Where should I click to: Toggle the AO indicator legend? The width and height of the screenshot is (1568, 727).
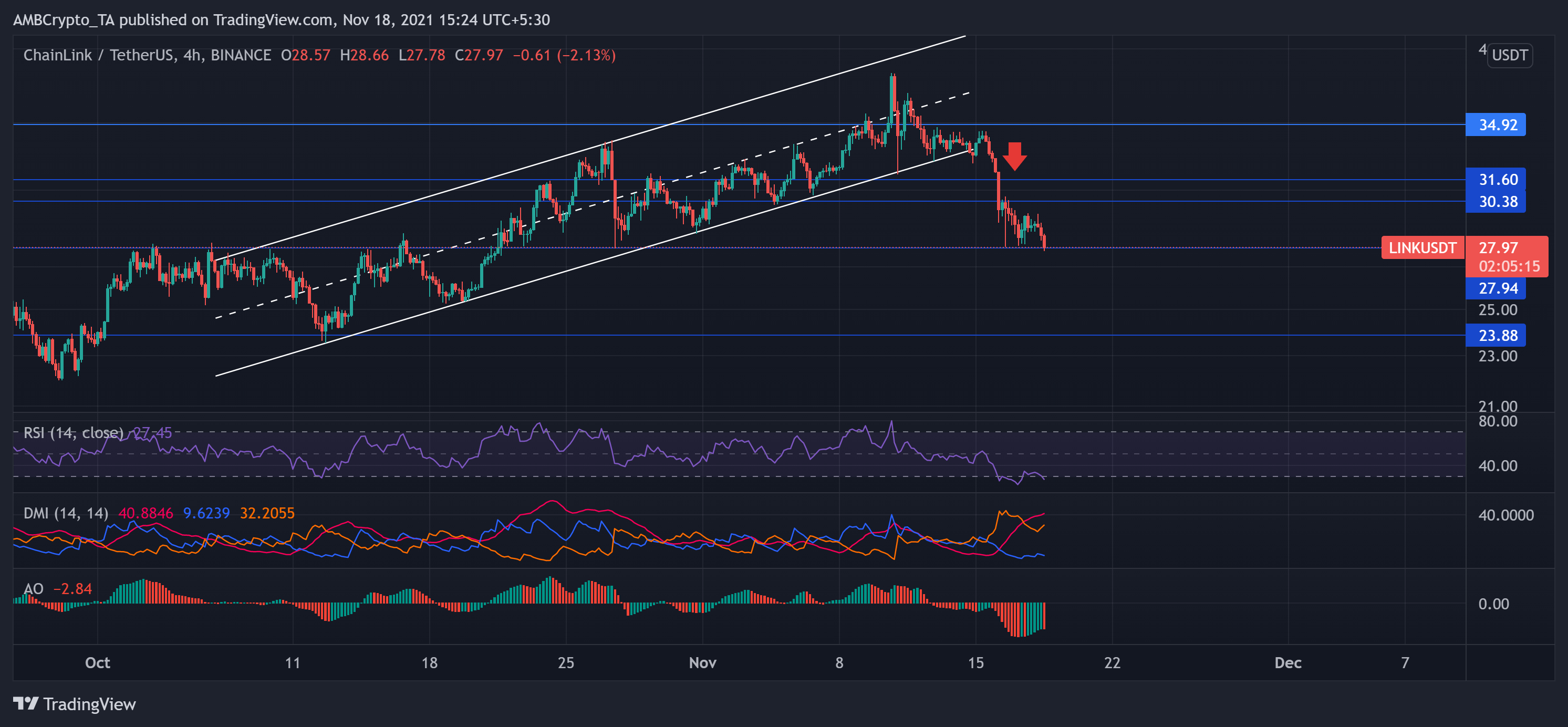click(35, 589)
